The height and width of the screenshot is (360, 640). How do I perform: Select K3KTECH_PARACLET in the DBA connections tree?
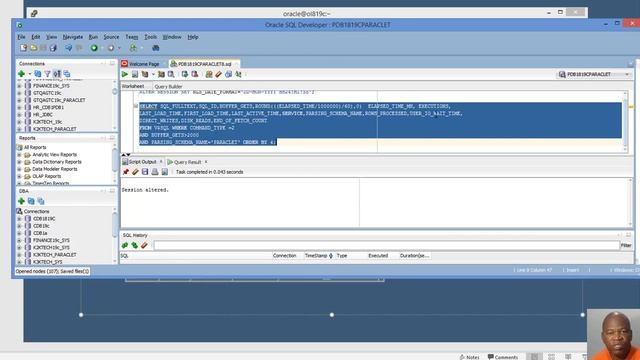[x=55, y=255]
